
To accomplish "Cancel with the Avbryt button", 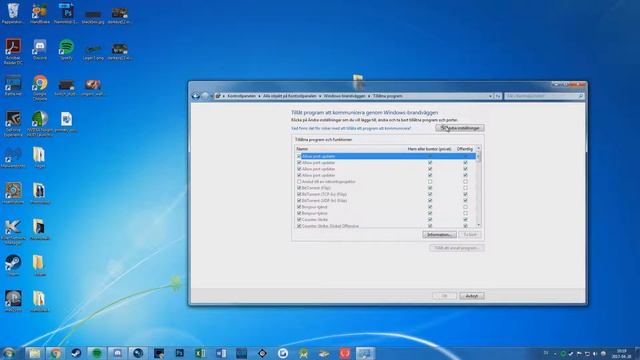I will coord(472,296).
